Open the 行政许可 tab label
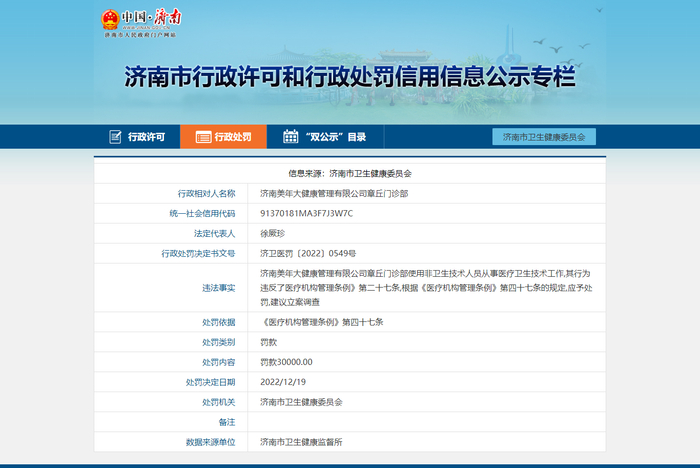This screenshot has height=468, width=700. (x=146, y=137)
